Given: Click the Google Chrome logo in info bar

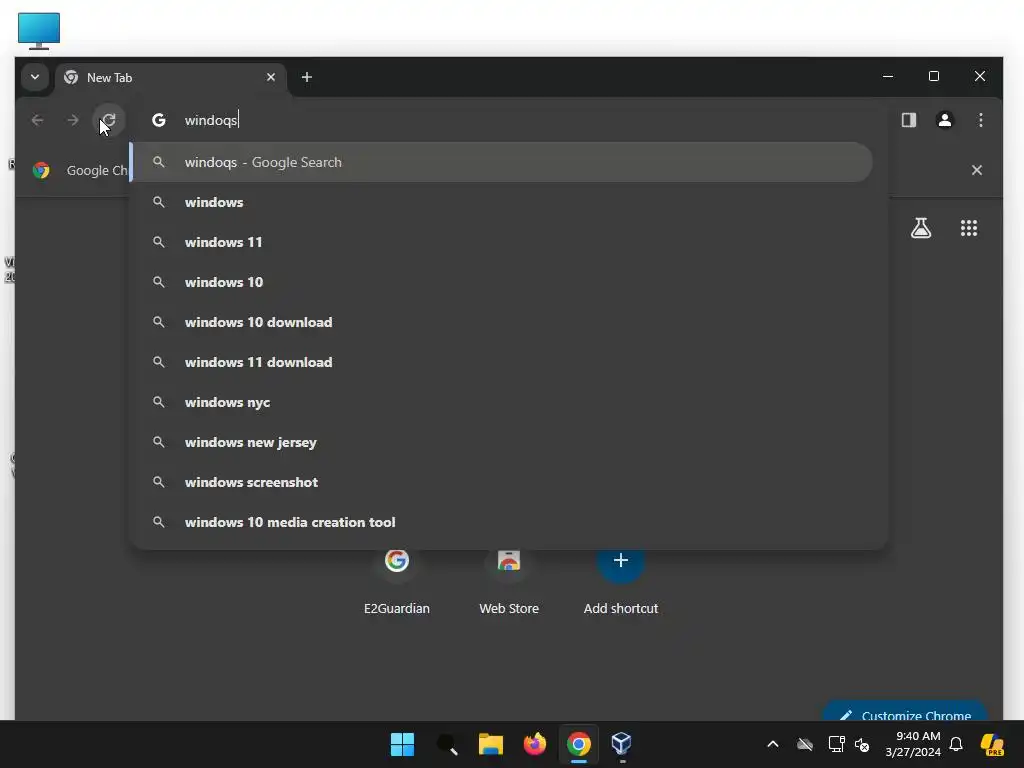Looking at the screenshot, I should pyautogui.click(x=41, y=170).
